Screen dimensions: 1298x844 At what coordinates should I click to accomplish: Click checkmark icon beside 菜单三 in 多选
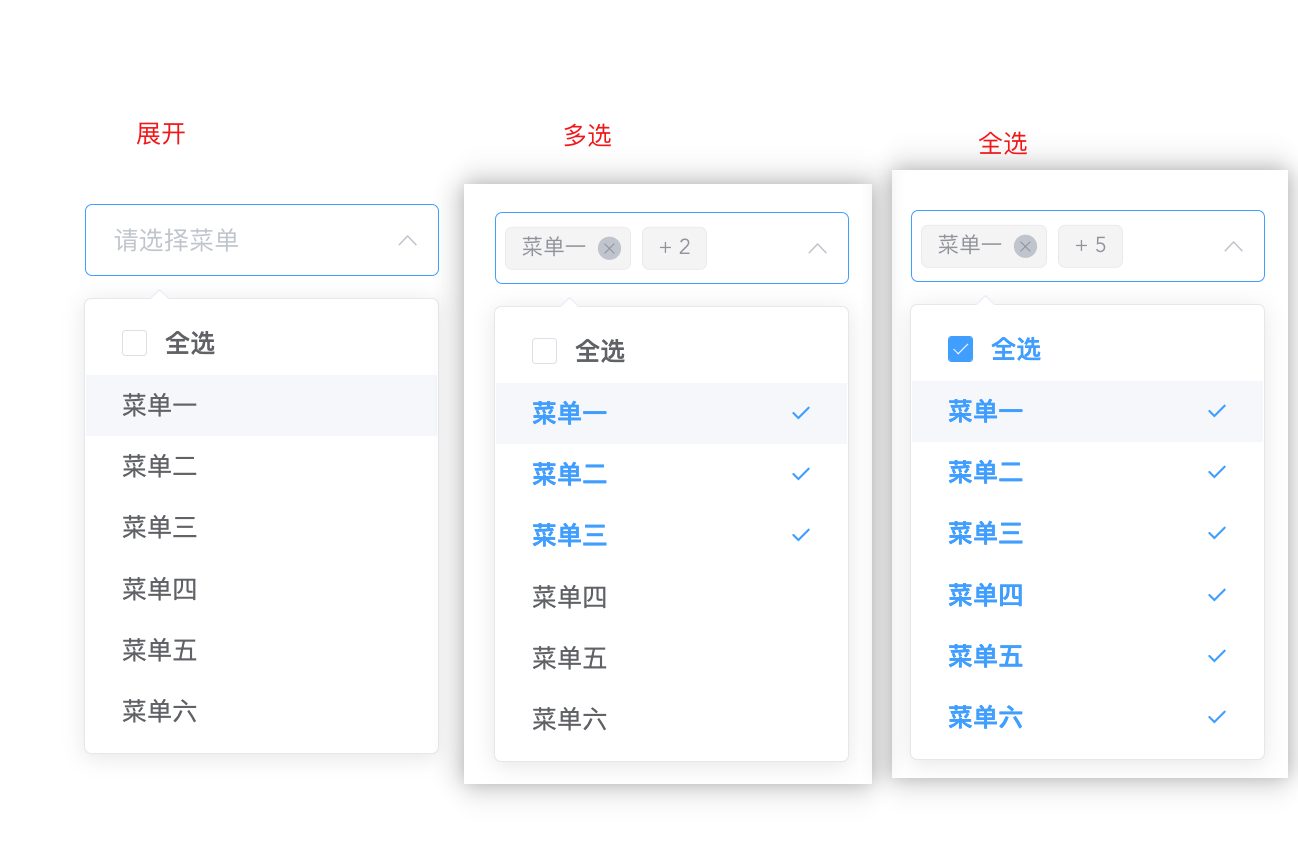(x=801, y=535)
